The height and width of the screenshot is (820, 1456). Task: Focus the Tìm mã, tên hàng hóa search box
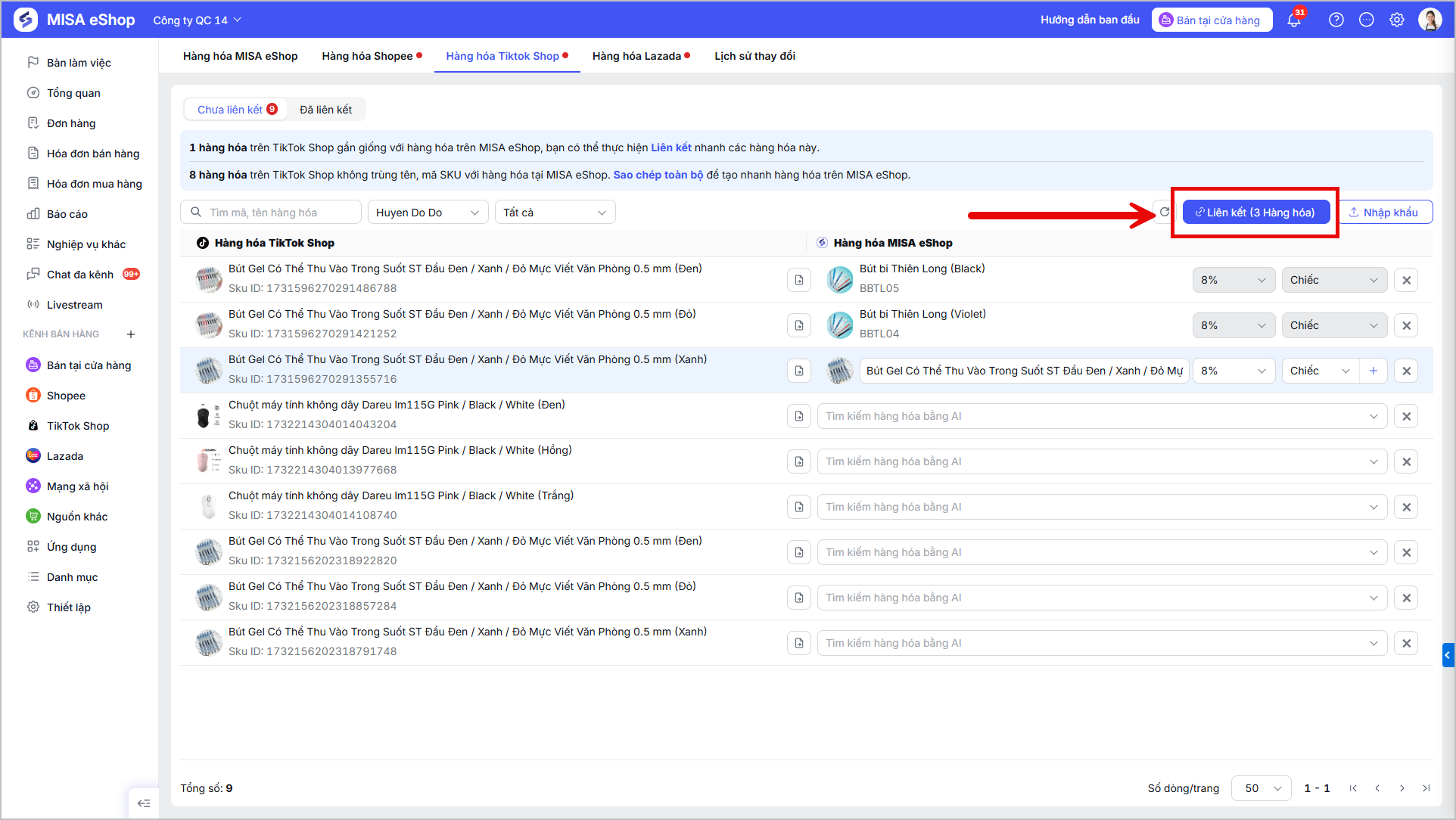pos(271,213)
